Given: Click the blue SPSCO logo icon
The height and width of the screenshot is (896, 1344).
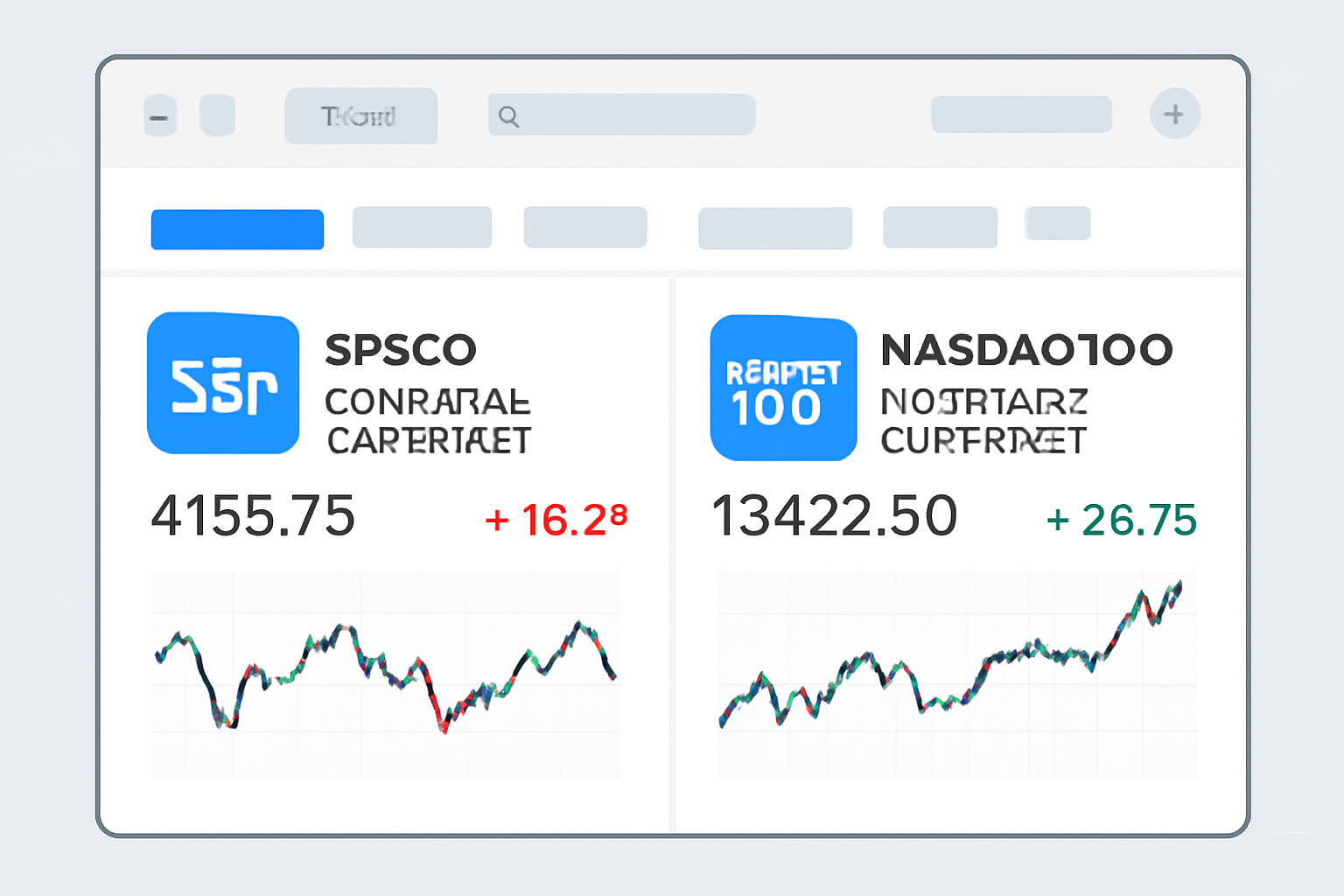Looking at the screenshot, I should click(223, 383).
